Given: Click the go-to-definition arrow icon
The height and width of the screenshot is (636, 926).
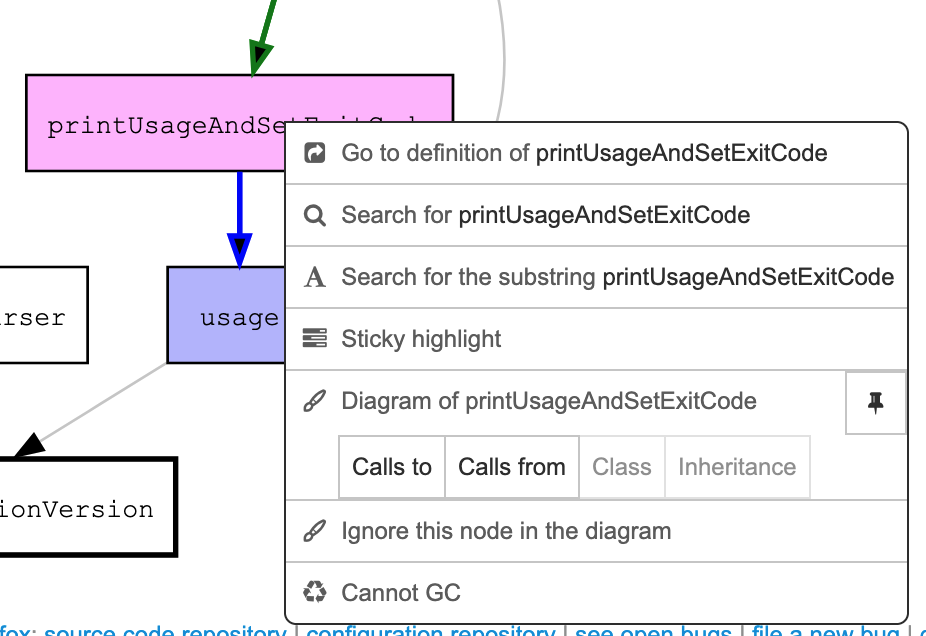Looking at the screenshot, I should 315,153.
